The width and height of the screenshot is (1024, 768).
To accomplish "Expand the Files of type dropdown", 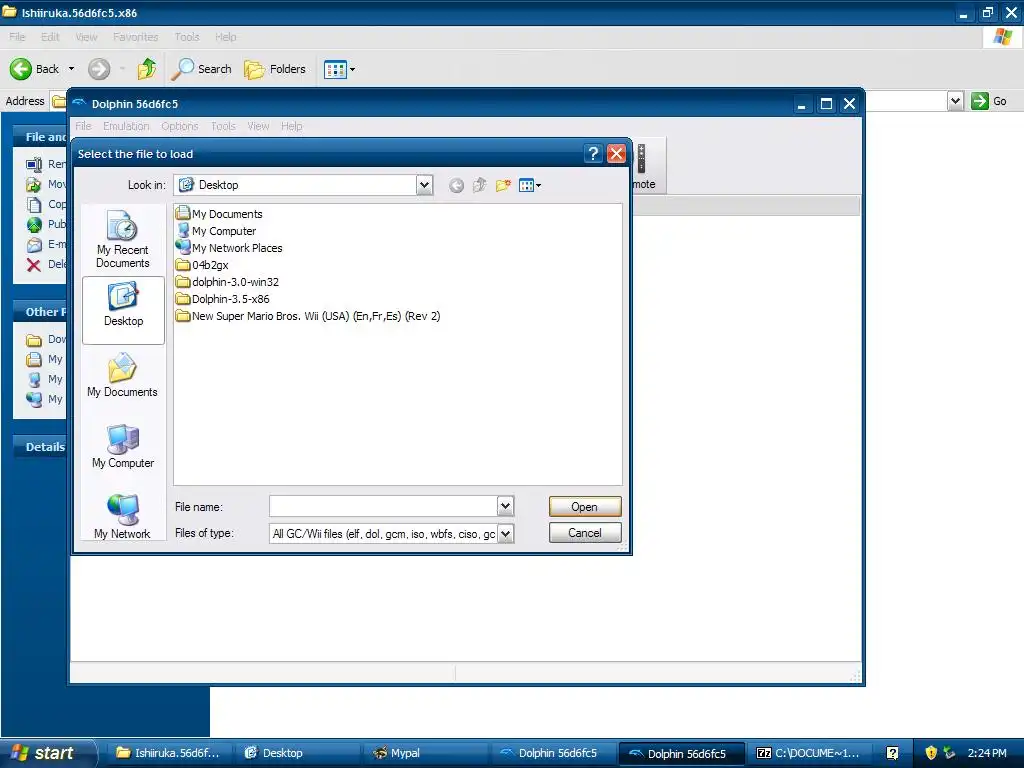I will (x=505, y=534).
